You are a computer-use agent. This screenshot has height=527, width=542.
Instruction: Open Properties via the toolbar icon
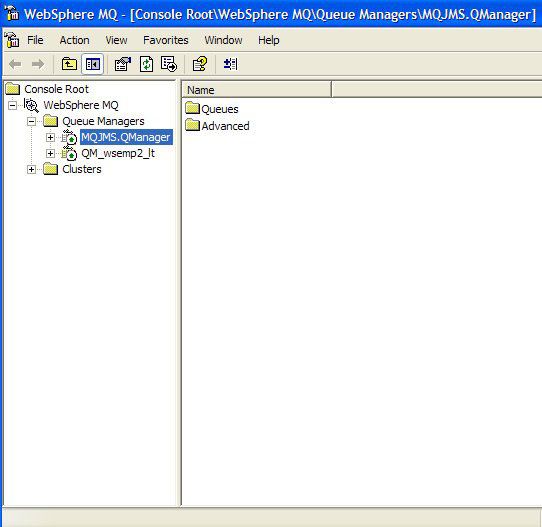click(123, 64)
